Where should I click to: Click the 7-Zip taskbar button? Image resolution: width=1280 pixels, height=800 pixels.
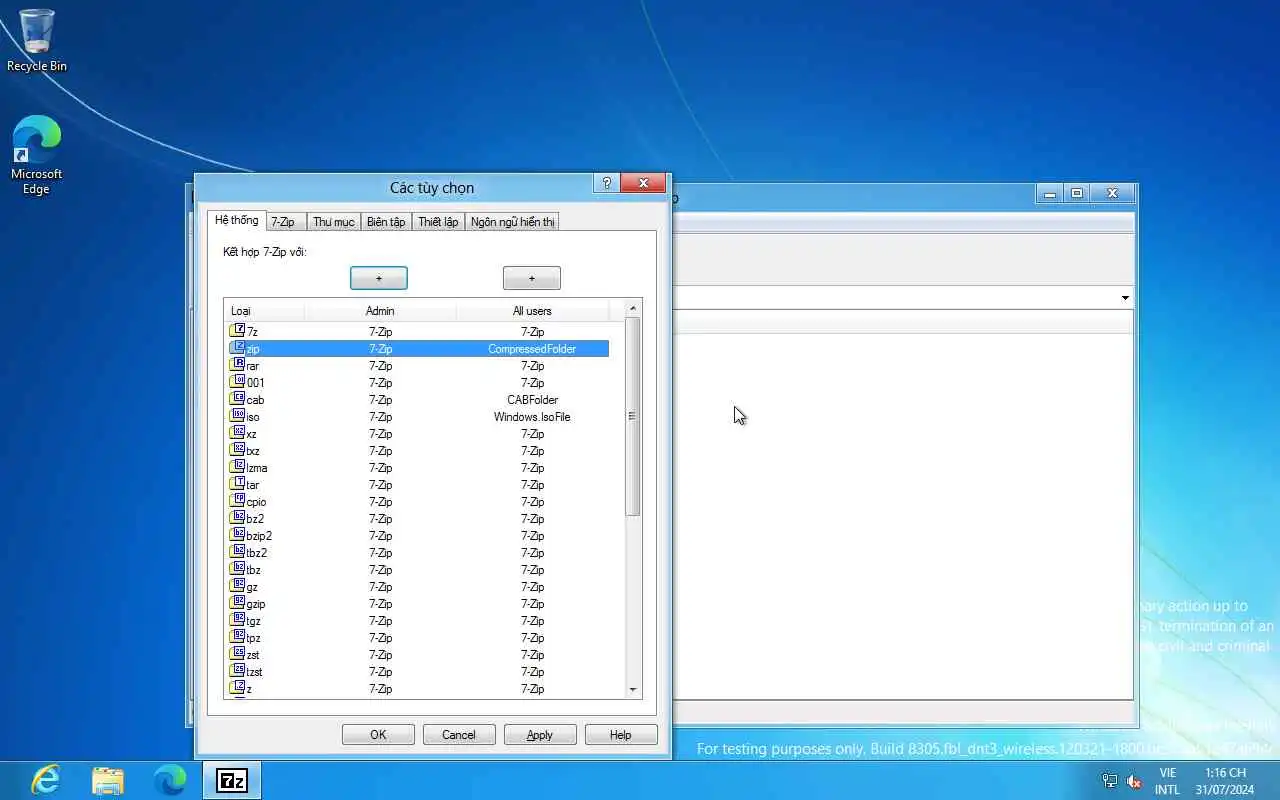pos(232,780)
